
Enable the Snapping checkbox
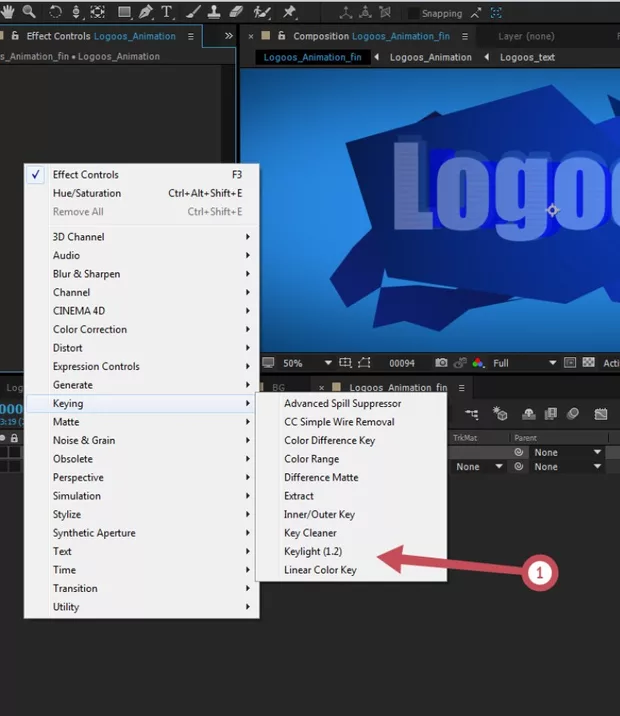pyautogui.click(x=413, y=13)
